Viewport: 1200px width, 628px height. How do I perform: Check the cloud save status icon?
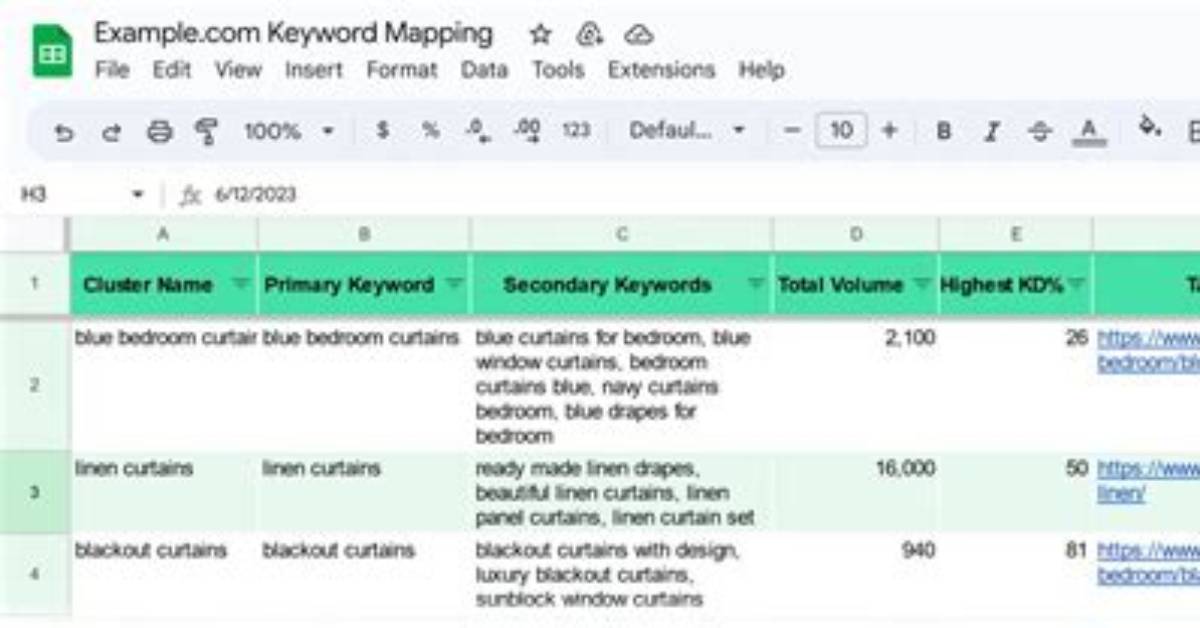tap(638, 35)
